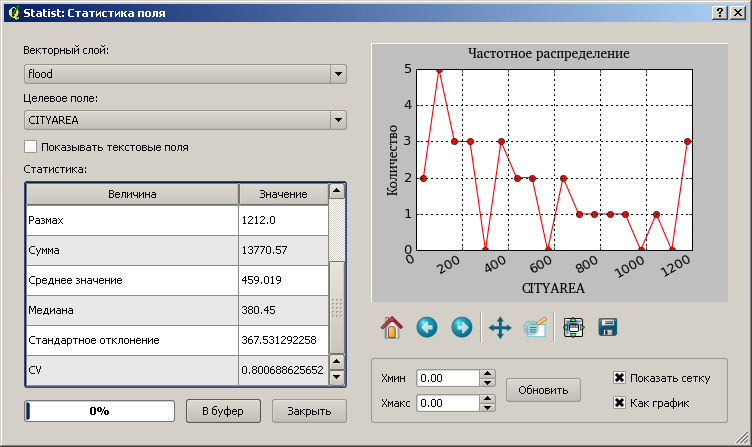Select the Медиана row label
The height and width of the screenshot is (447, 752).
click(132, 310)
